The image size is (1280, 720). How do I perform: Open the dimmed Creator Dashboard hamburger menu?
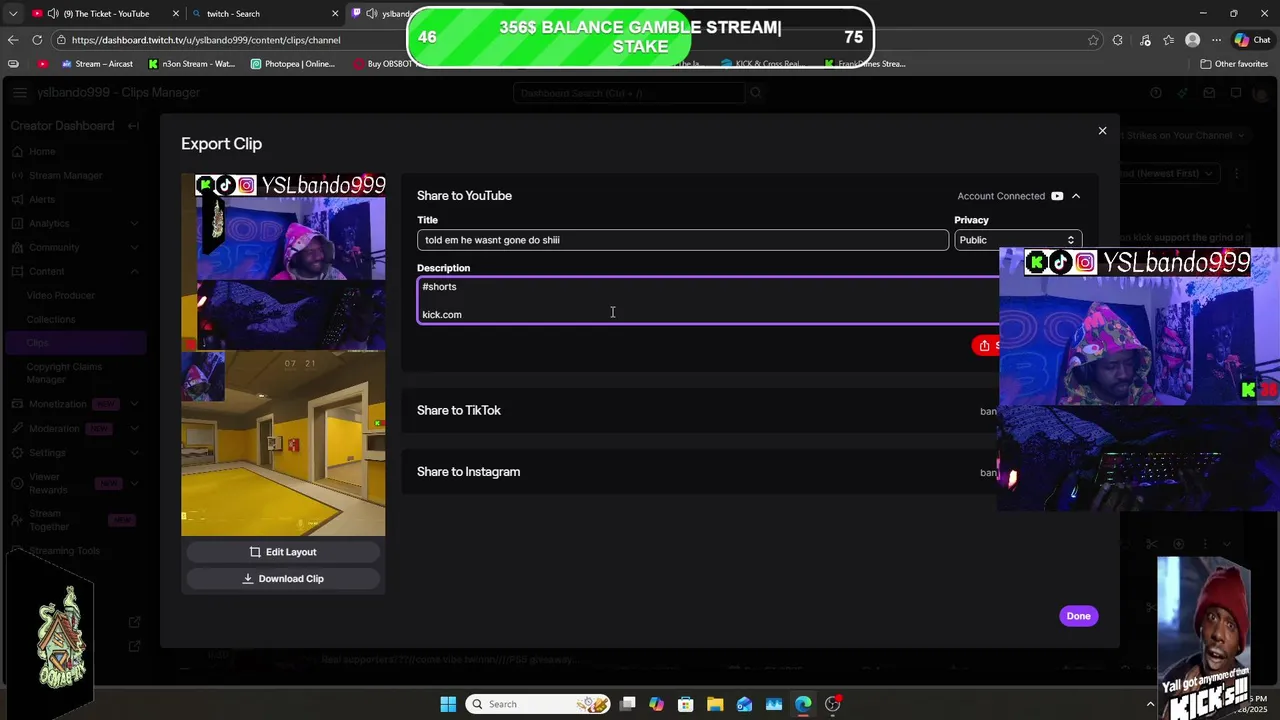click(x=20, y=93)
